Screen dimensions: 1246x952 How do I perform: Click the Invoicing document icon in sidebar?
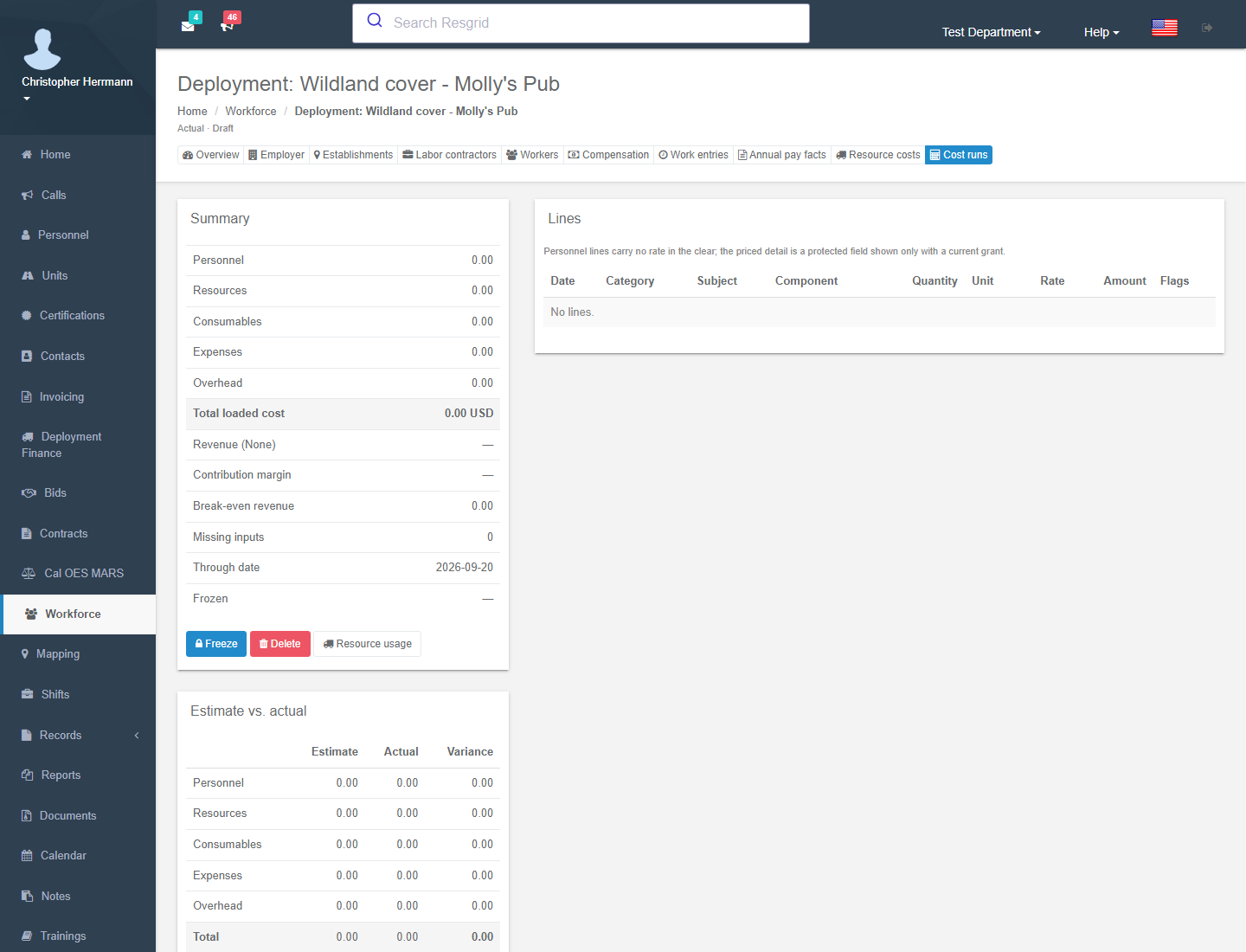coord(27,397)
